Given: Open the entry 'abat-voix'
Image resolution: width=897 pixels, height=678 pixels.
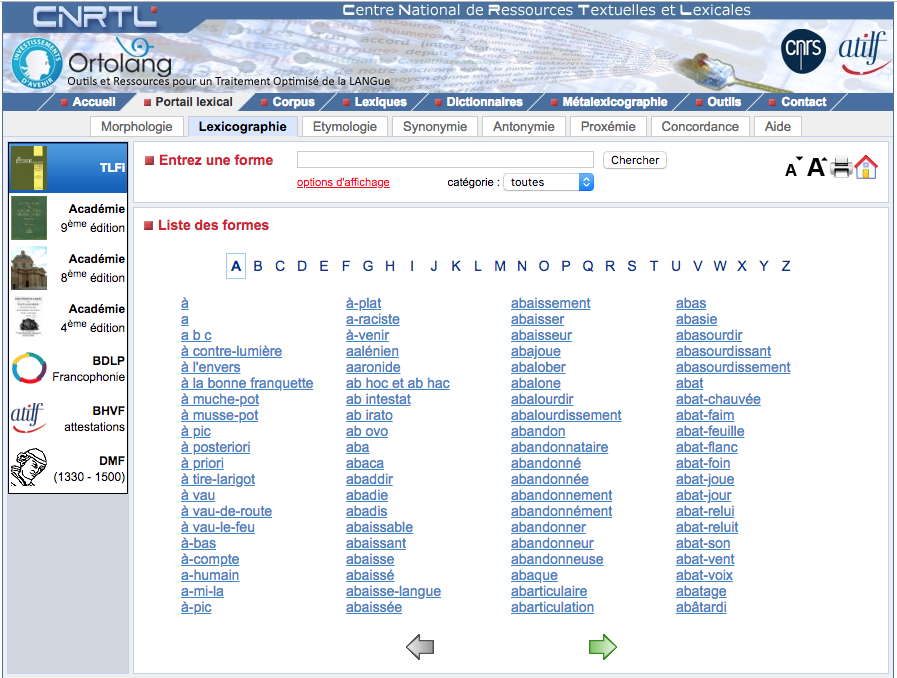Looking at the screenshot, I should point(704,575).
